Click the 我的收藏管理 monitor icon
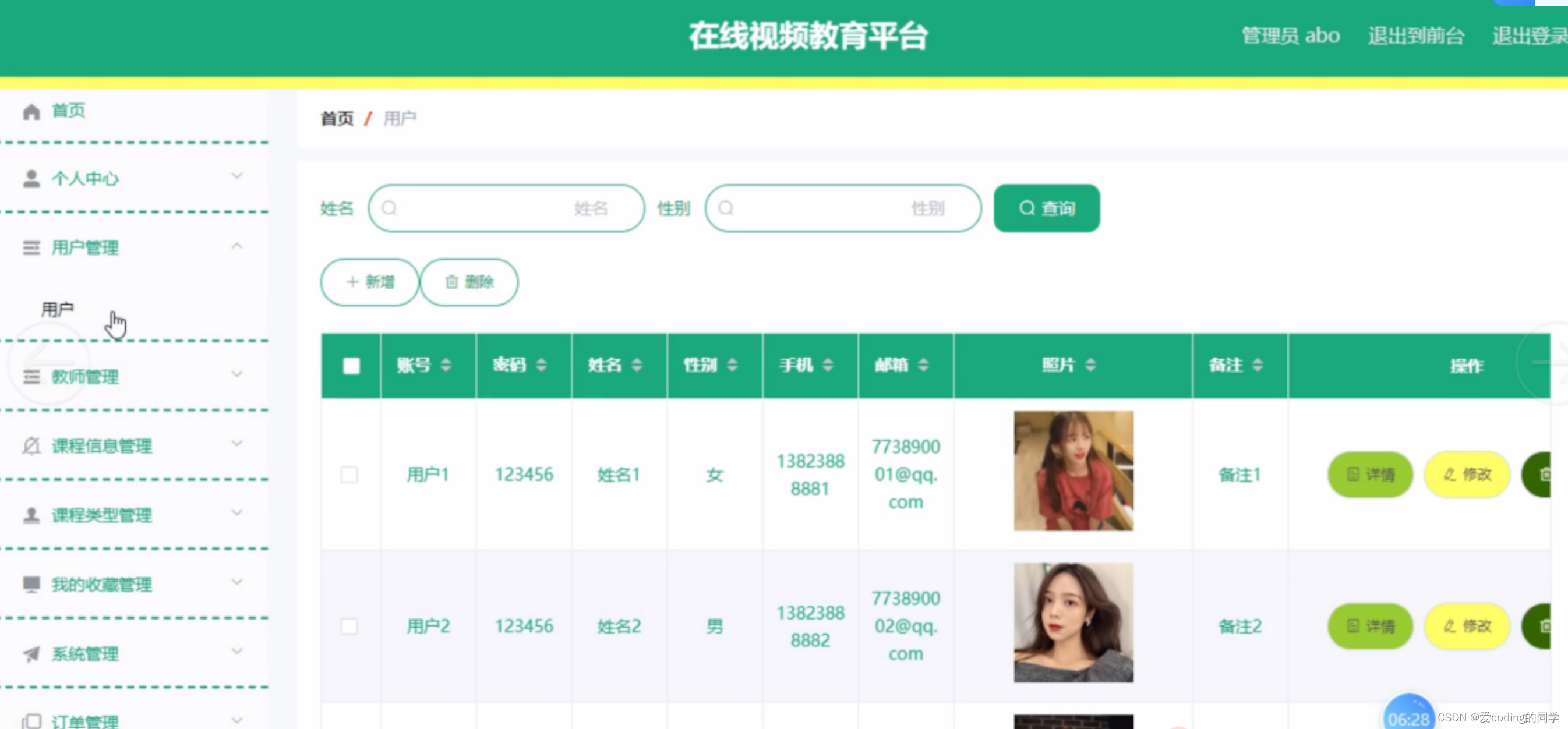This screenshot has height=729, width=1568. [31, 584]
